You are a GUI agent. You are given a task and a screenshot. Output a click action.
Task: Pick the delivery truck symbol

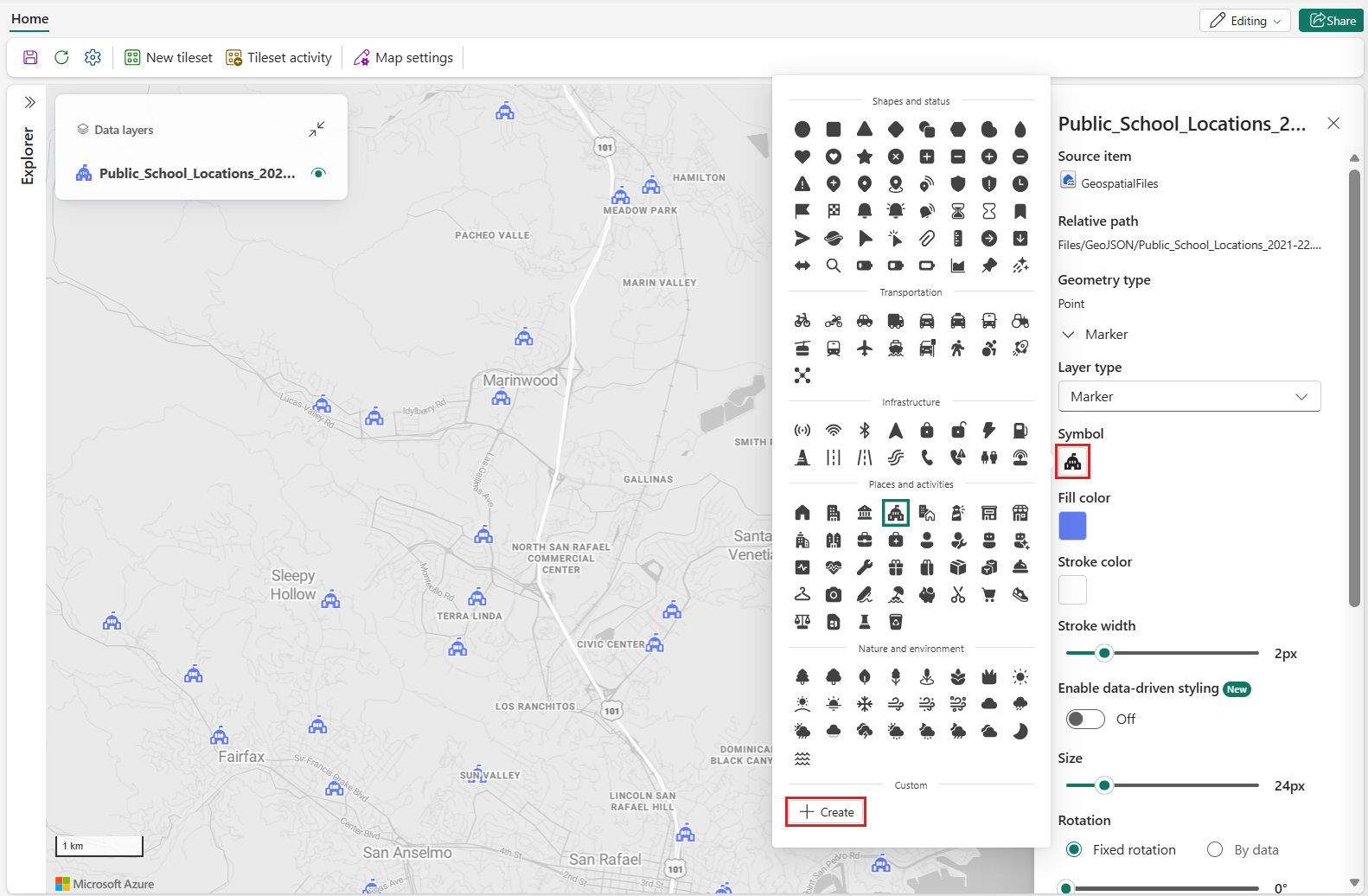[896, 321]
